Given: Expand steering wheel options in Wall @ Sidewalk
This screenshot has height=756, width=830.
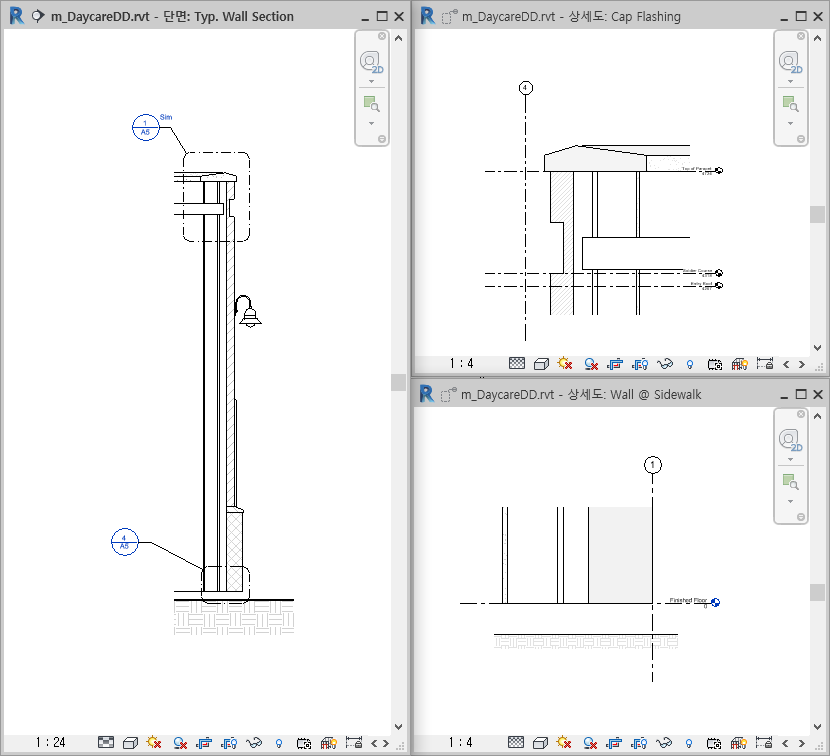Looking at the screenshot, I should point(790,460).
